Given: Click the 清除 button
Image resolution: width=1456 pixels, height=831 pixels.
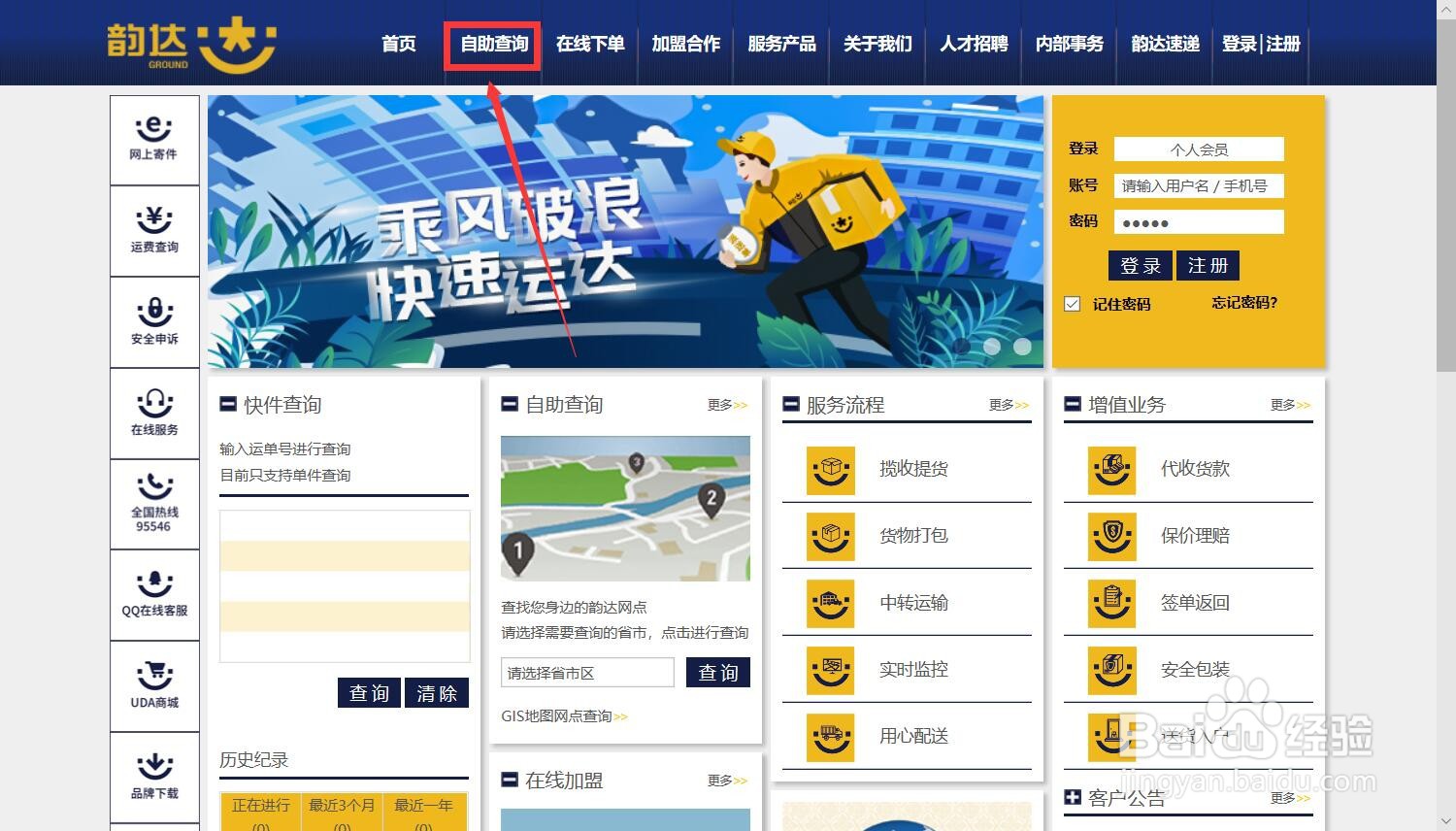Looking at the screenshot, I should pyautogui.click(x=437, y=693).
